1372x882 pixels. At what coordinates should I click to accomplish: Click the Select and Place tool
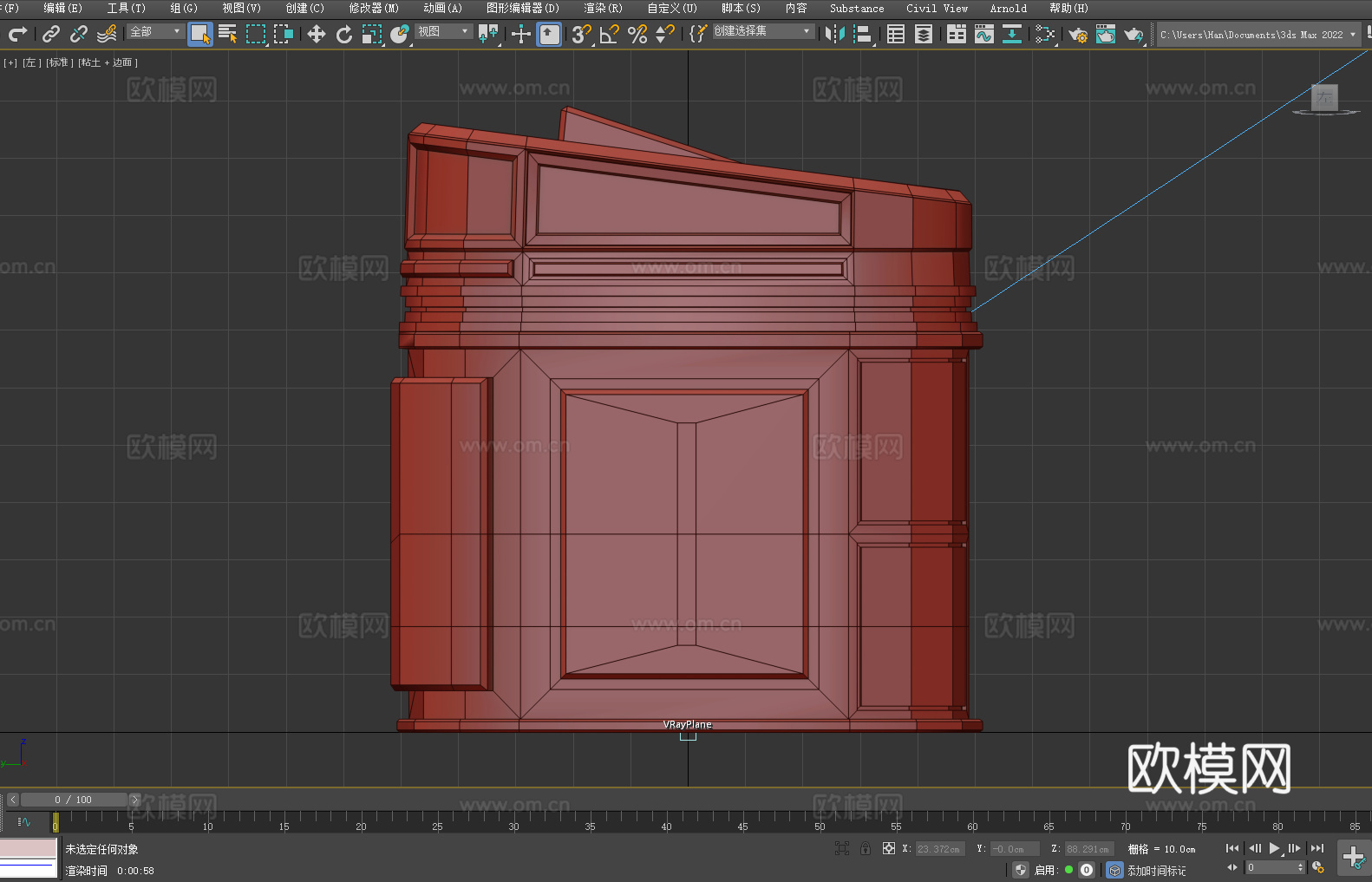(400, 34)
